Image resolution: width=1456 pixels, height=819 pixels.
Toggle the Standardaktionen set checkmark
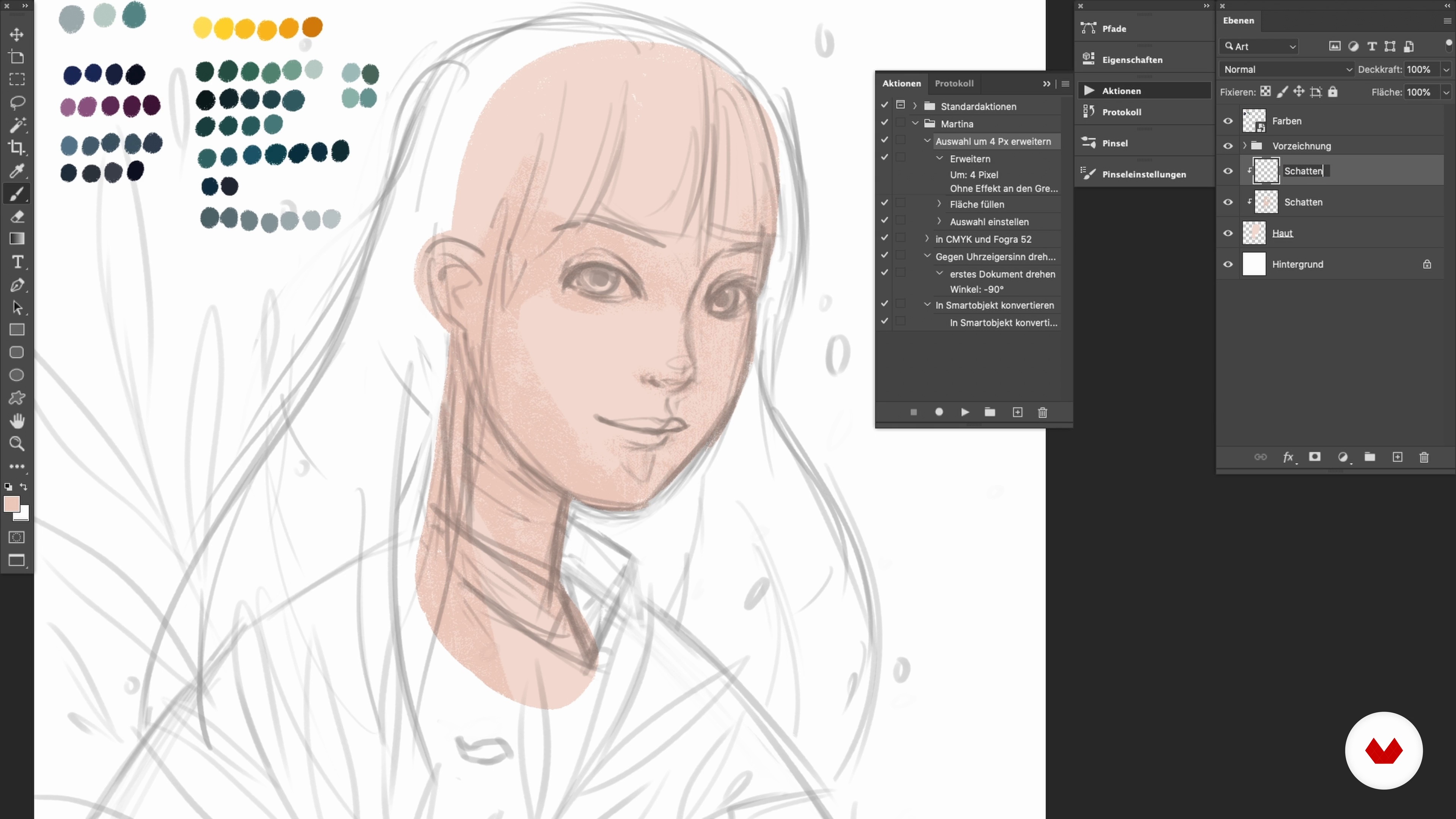coord(885,105)
